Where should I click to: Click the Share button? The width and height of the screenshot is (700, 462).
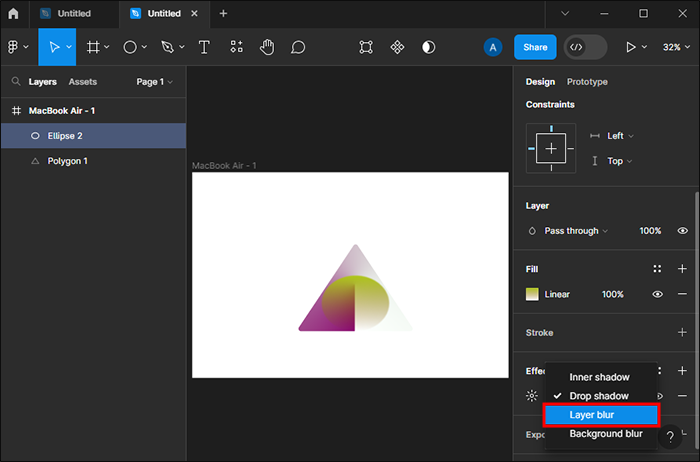point(535,47)
